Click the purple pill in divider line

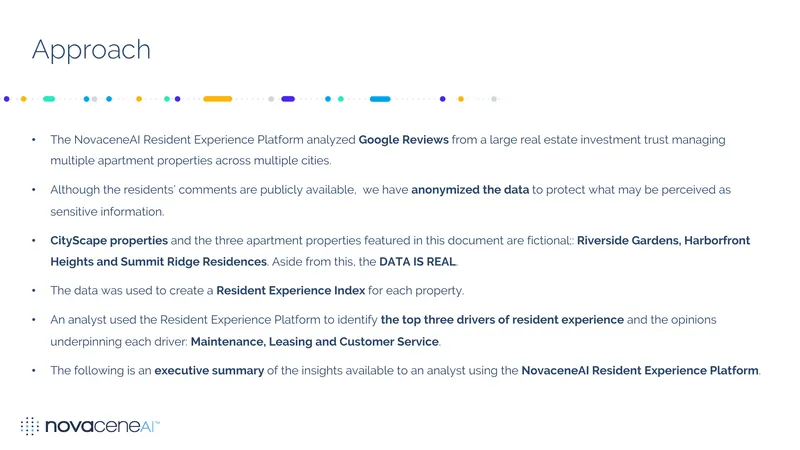pos(288,99)
